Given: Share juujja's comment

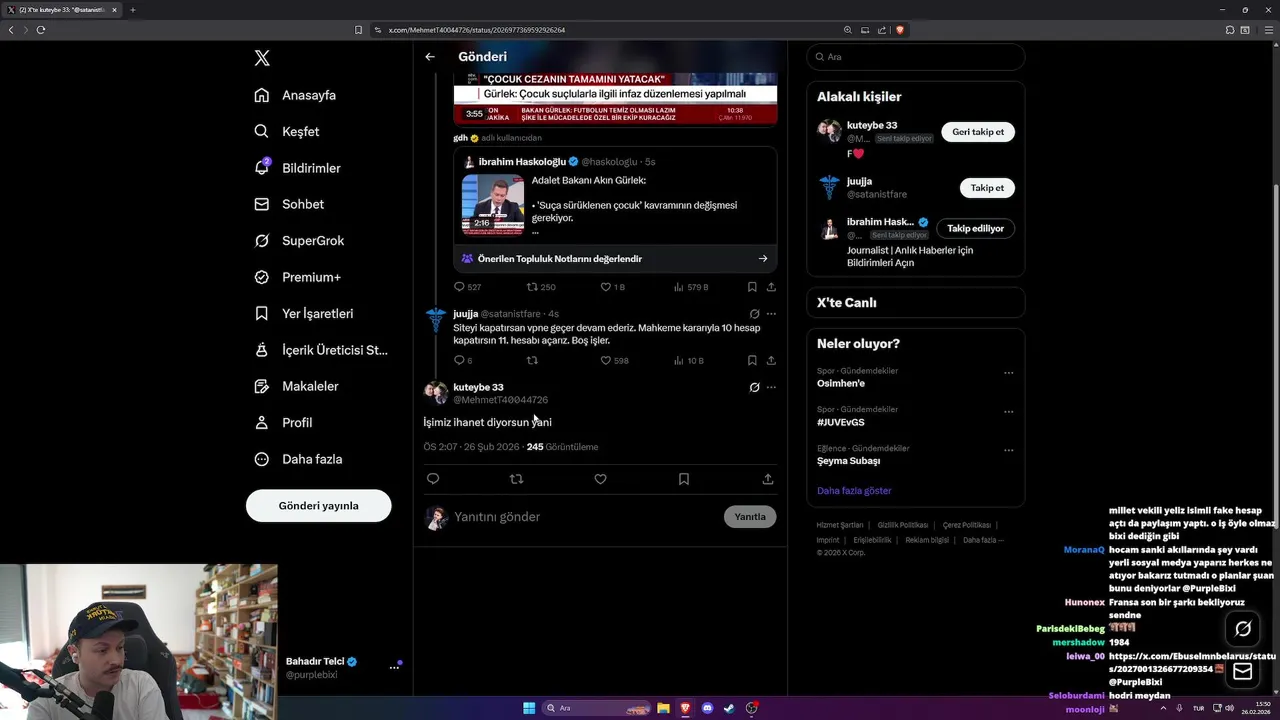Looking at the screenshot, I should (x=770, y=360).
